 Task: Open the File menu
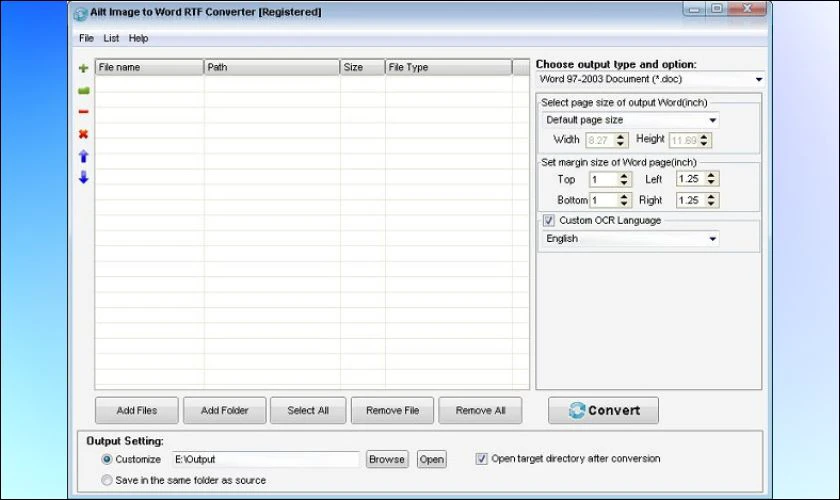click(86, 38)
